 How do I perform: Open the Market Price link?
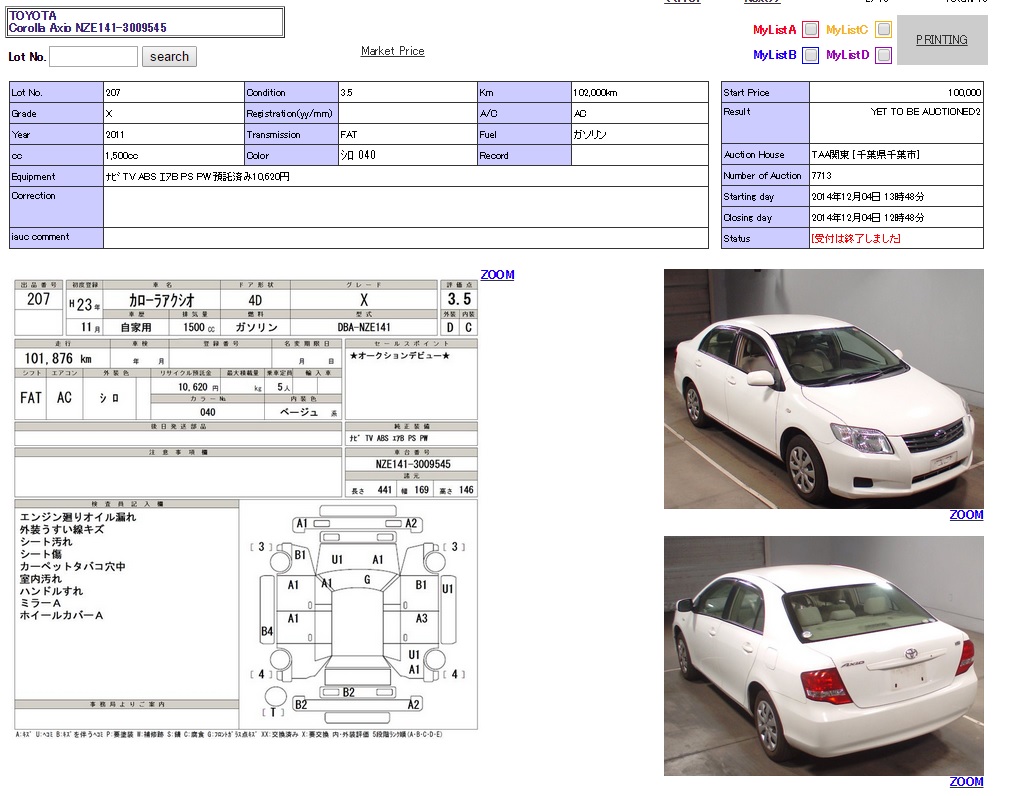click(x=392, y=51)
